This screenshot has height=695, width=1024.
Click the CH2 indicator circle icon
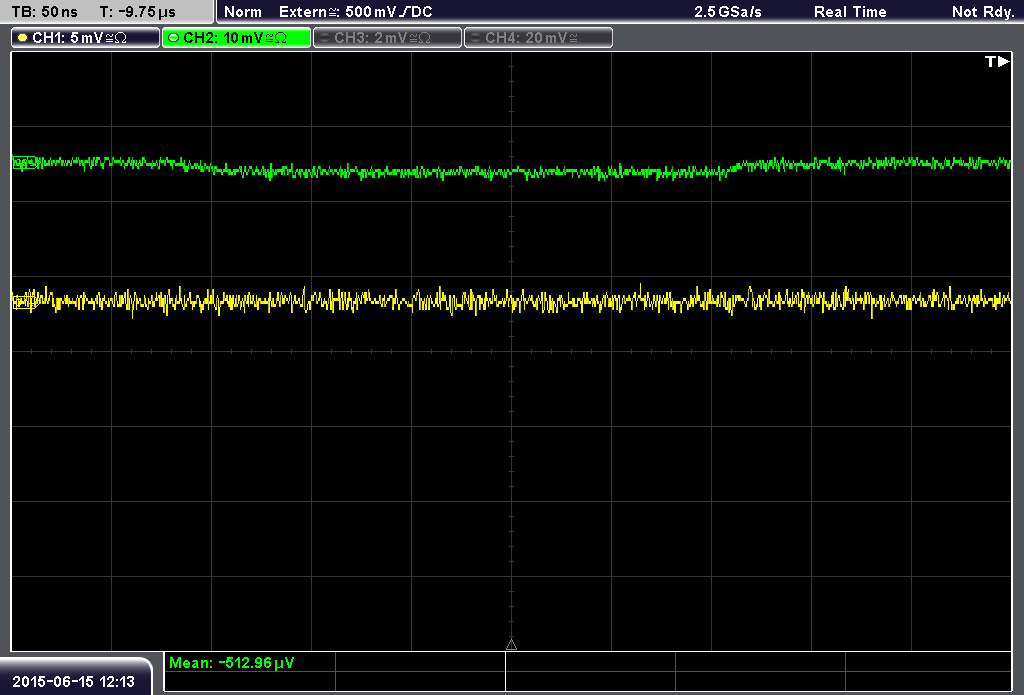(174, 38)
